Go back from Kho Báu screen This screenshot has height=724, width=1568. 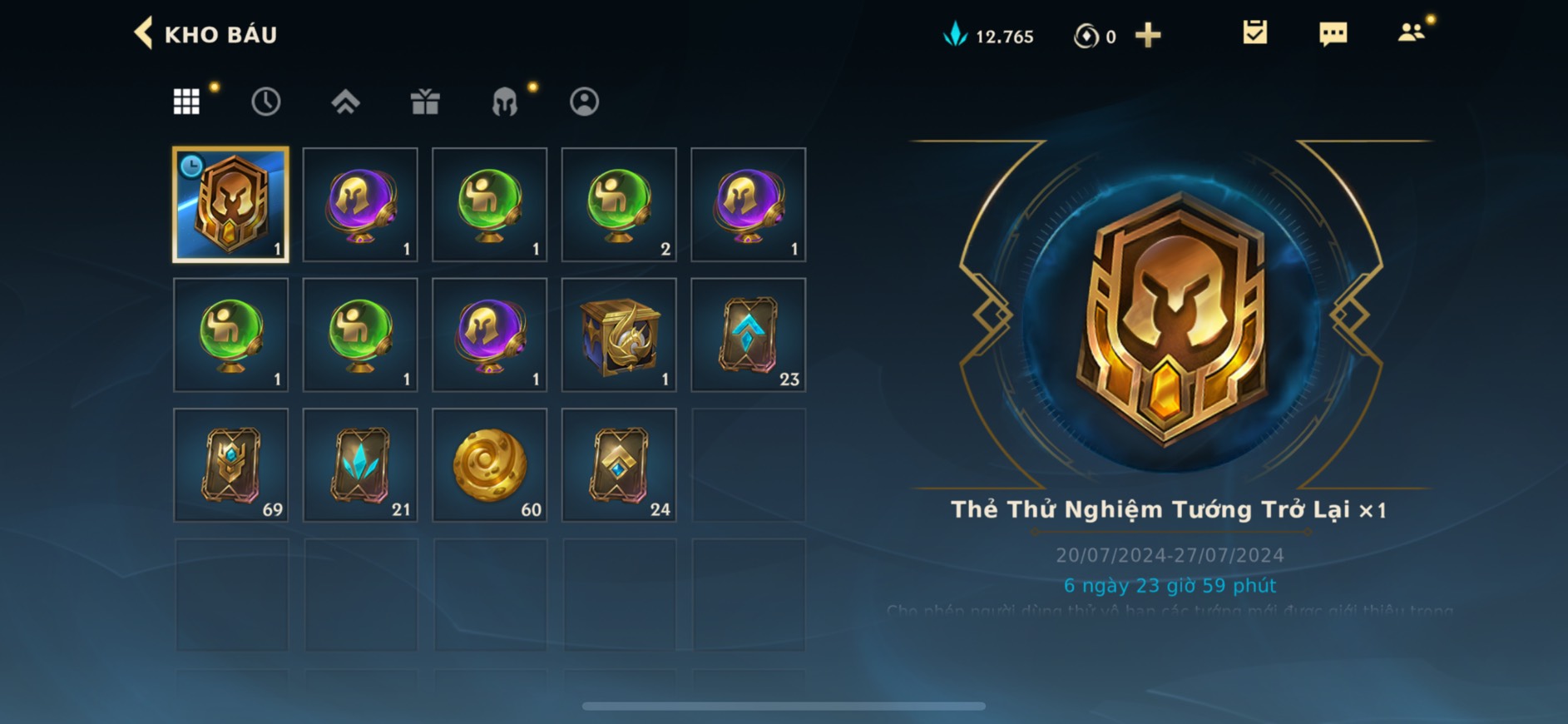tap(144, 34)
